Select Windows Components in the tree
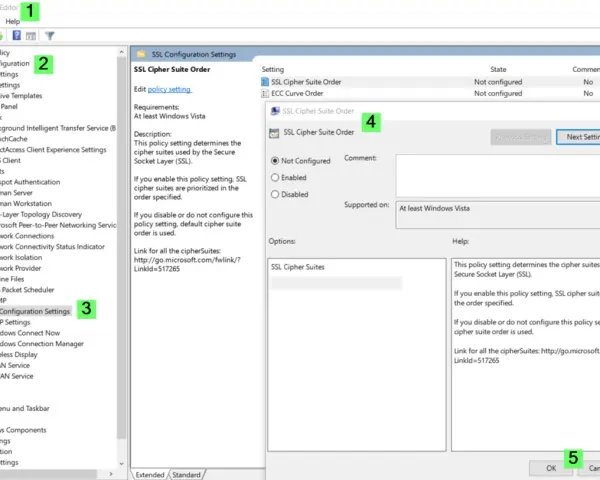Screen dimensions: 600x480 coord(23,430)
